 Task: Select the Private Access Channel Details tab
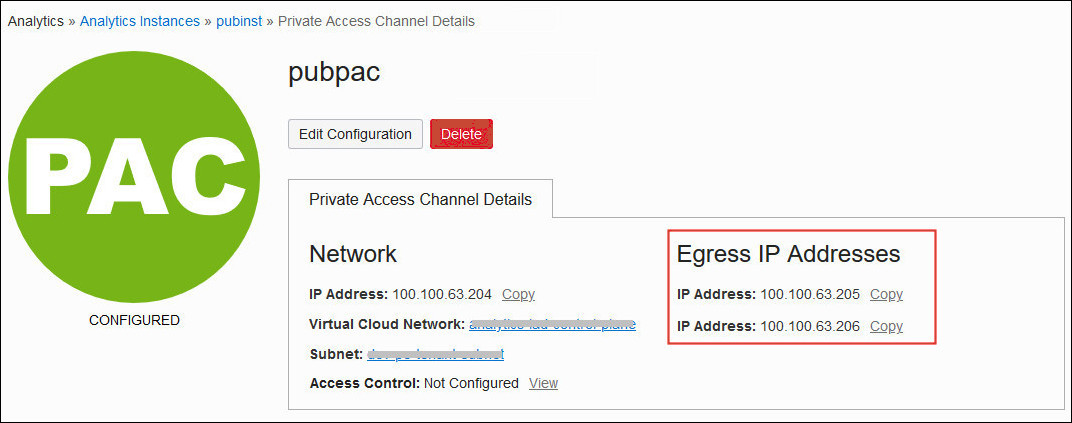(420, 199)
